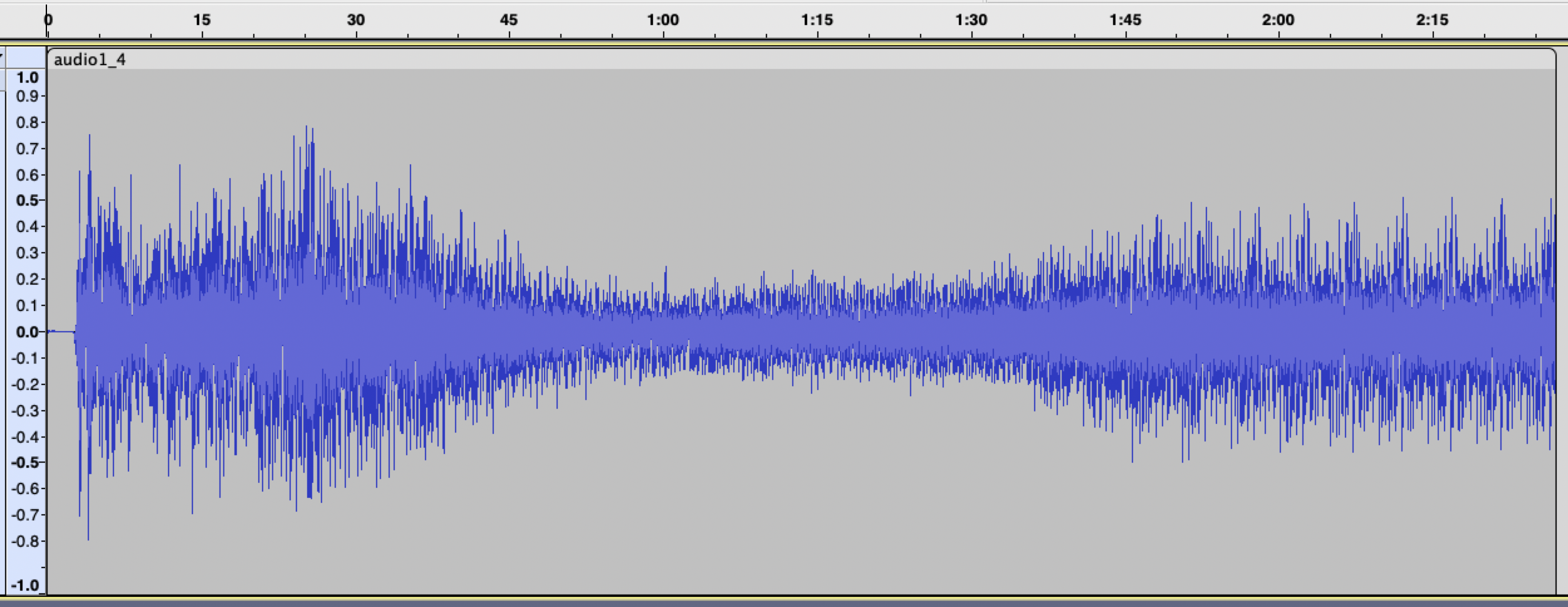Click the 15 second mark on the timeline
Screen dimensions: 1568x607
(x=202, y=20)
